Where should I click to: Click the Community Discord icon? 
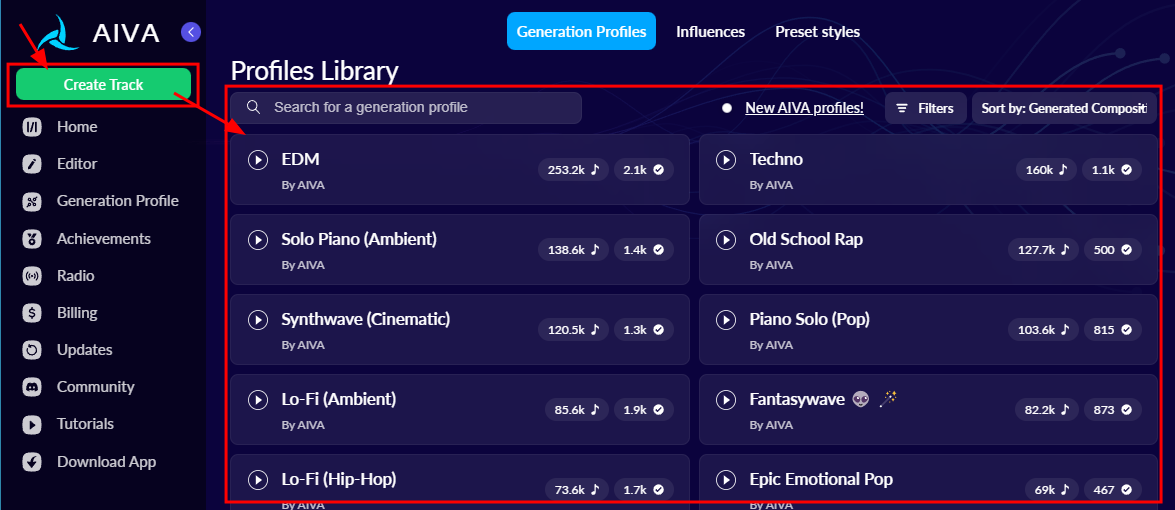tap(31, 387)
